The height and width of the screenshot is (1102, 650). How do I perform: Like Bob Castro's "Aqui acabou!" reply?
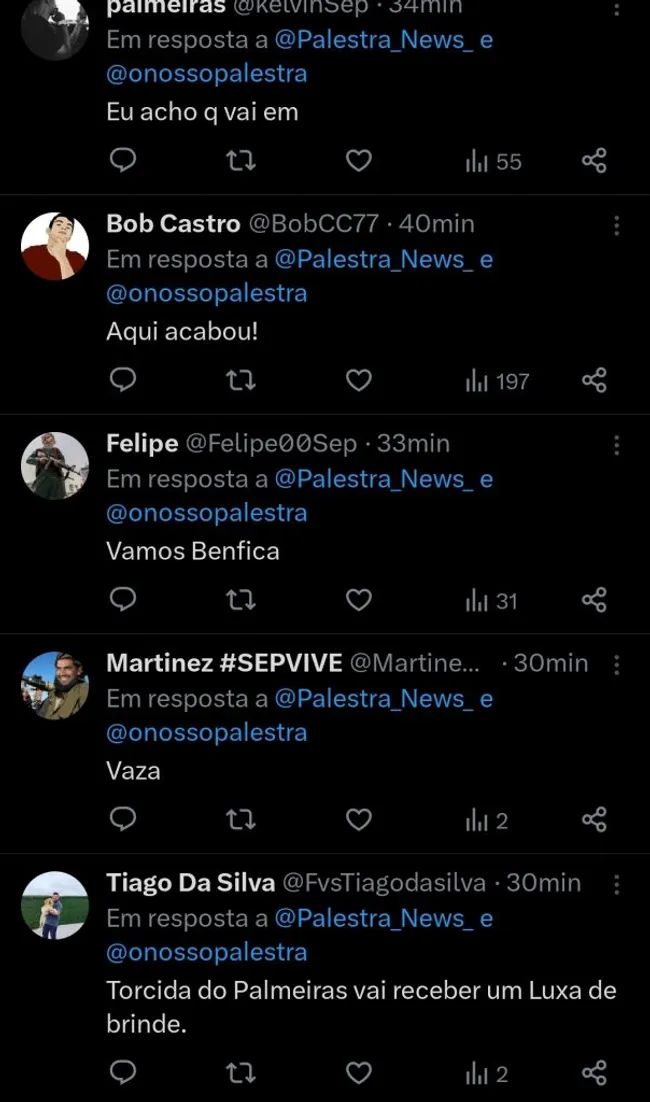tap(358, 380)
